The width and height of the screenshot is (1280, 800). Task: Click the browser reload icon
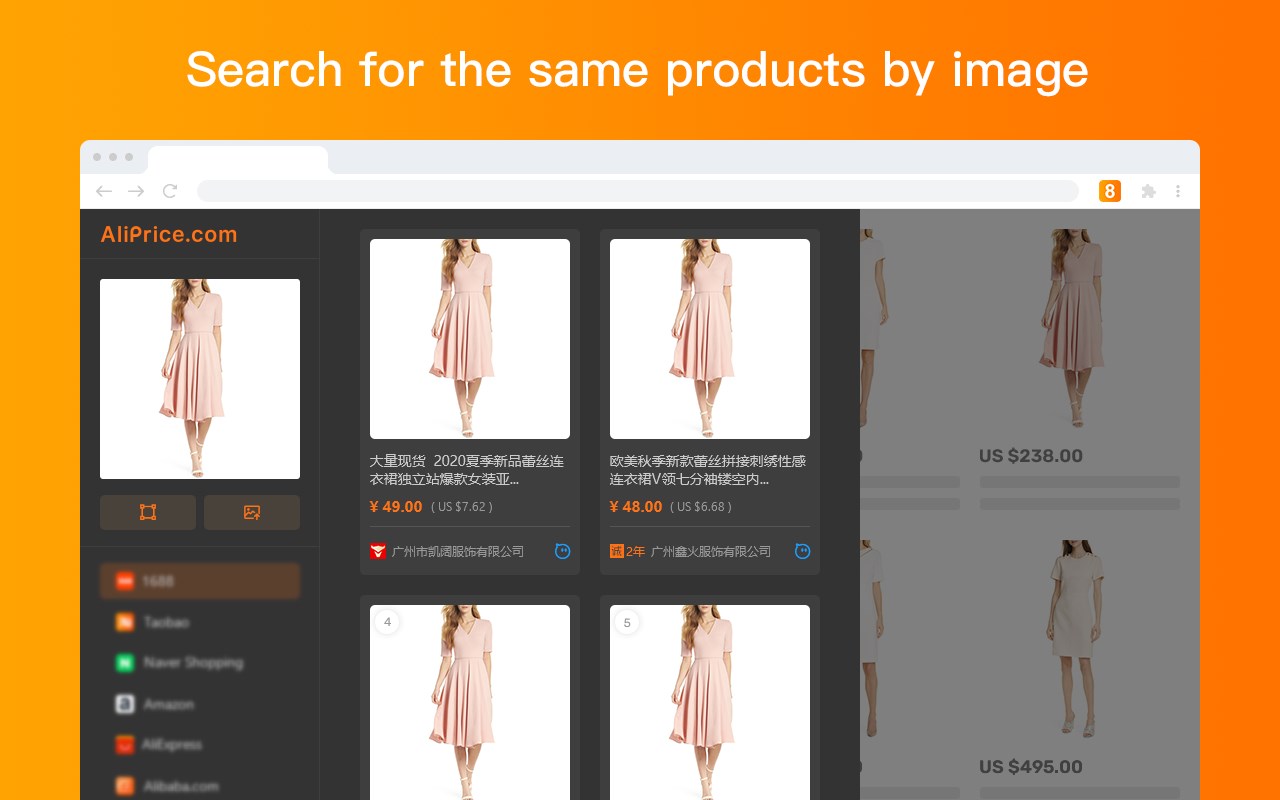pos(170,190)
